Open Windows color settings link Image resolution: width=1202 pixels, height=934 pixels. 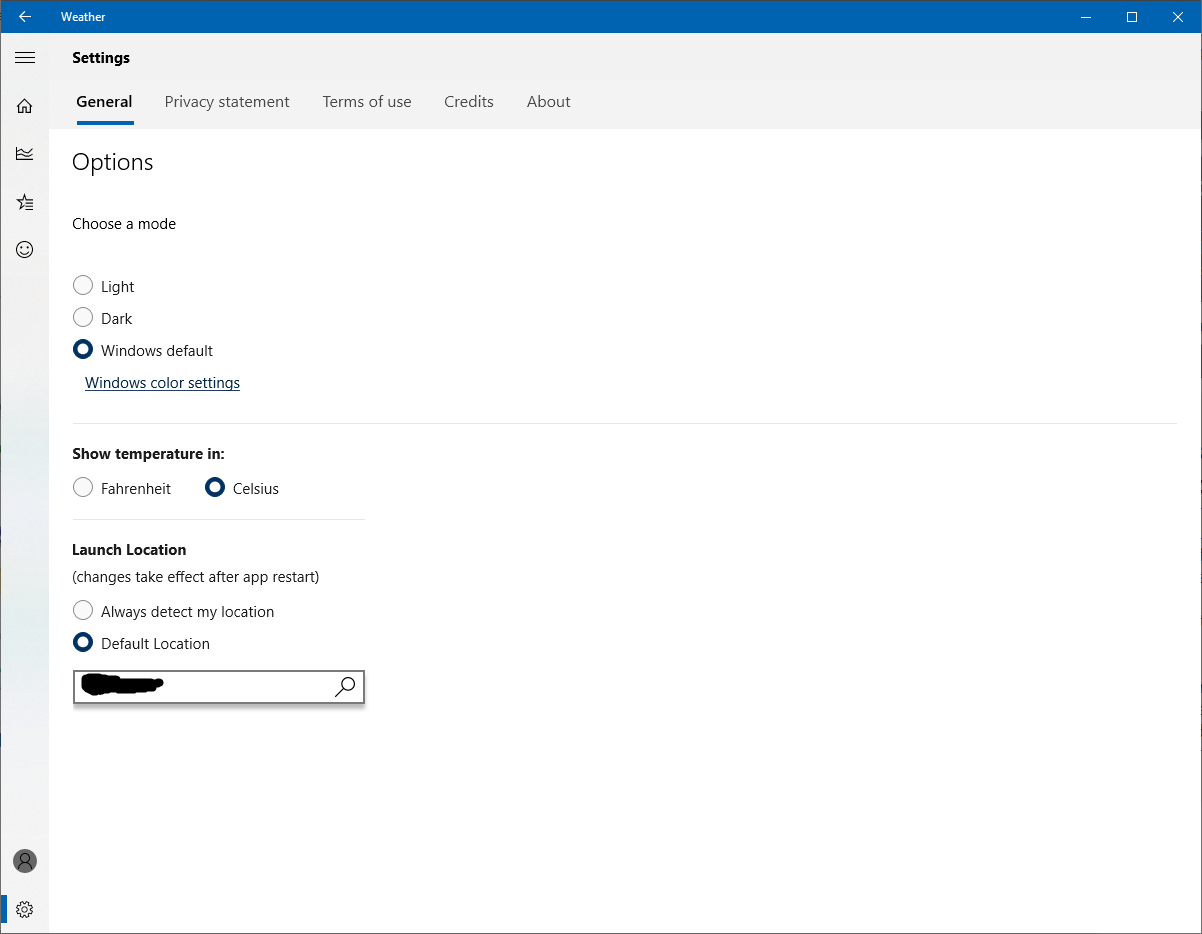[161, 382]
